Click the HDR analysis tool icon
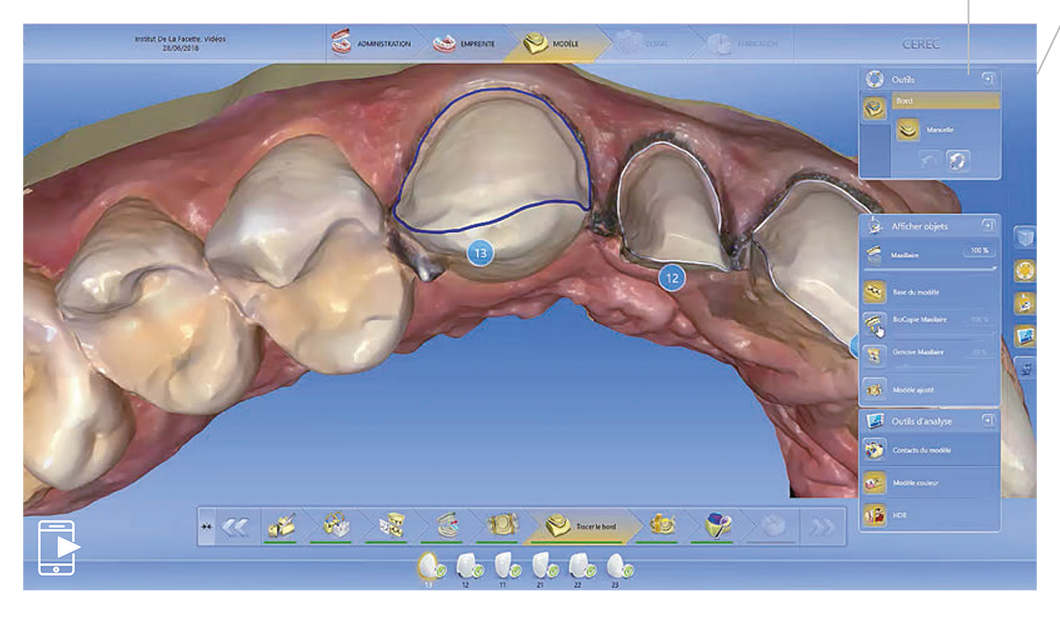 [875, 516]
